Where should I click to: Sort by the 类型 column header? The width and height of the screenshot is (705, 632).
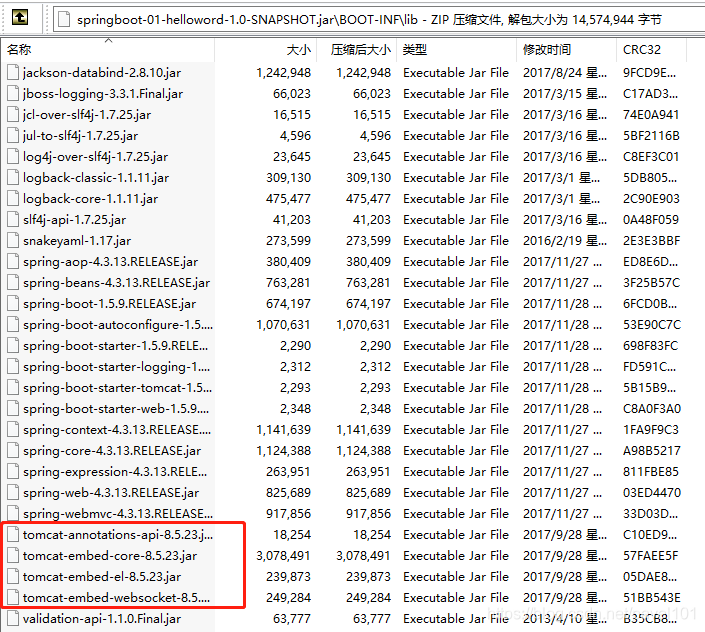pos(456,49)
